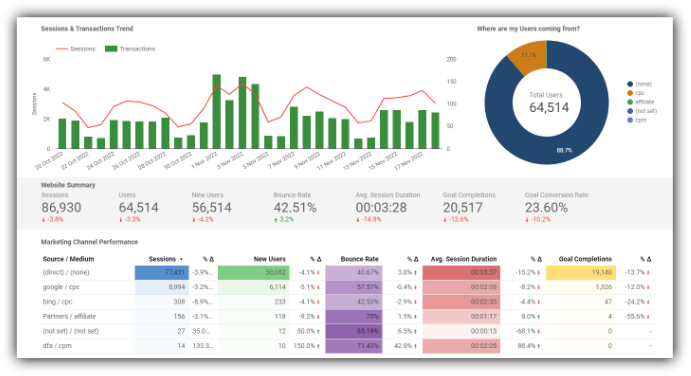Viewport: 691px width, 376px height.
Task: Click the 71.43% bounce rate cell
Action: point(354,346)
